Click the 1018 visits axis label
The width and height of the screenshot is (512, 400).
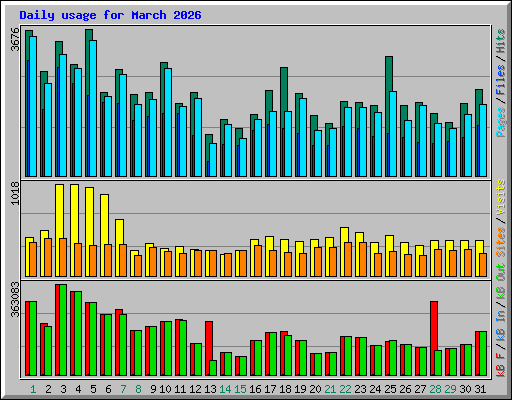(x=15, y=193)
